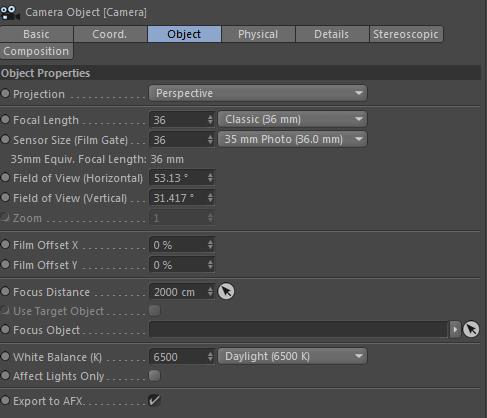Enable the Affect Lights Only checkbox
Viewport: 487px width, 418px height.
154,376
